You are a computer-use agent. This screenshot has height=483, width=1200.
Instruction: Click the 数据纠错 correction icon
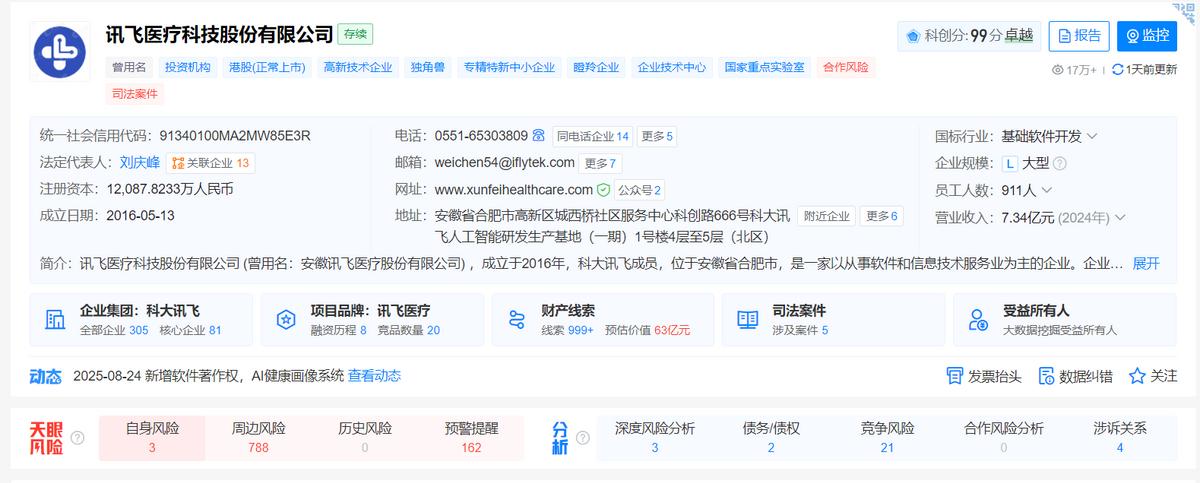click(x=1046, y=376)
